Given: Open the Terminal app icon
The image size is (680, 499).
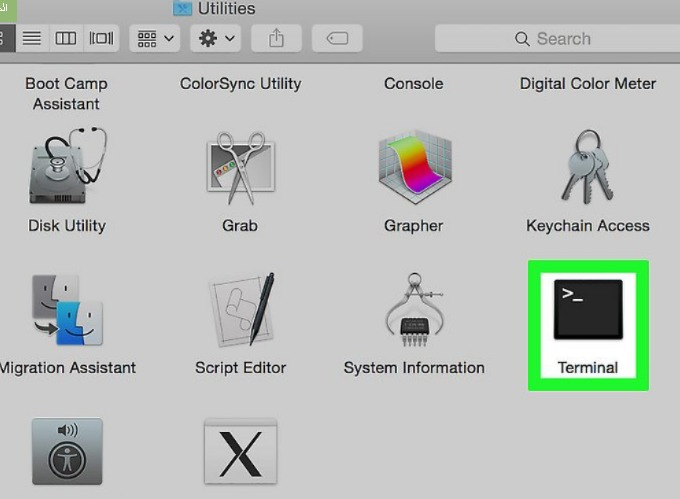Looking at the screenshot, I should pyautogui.click(x=588, y=310).
